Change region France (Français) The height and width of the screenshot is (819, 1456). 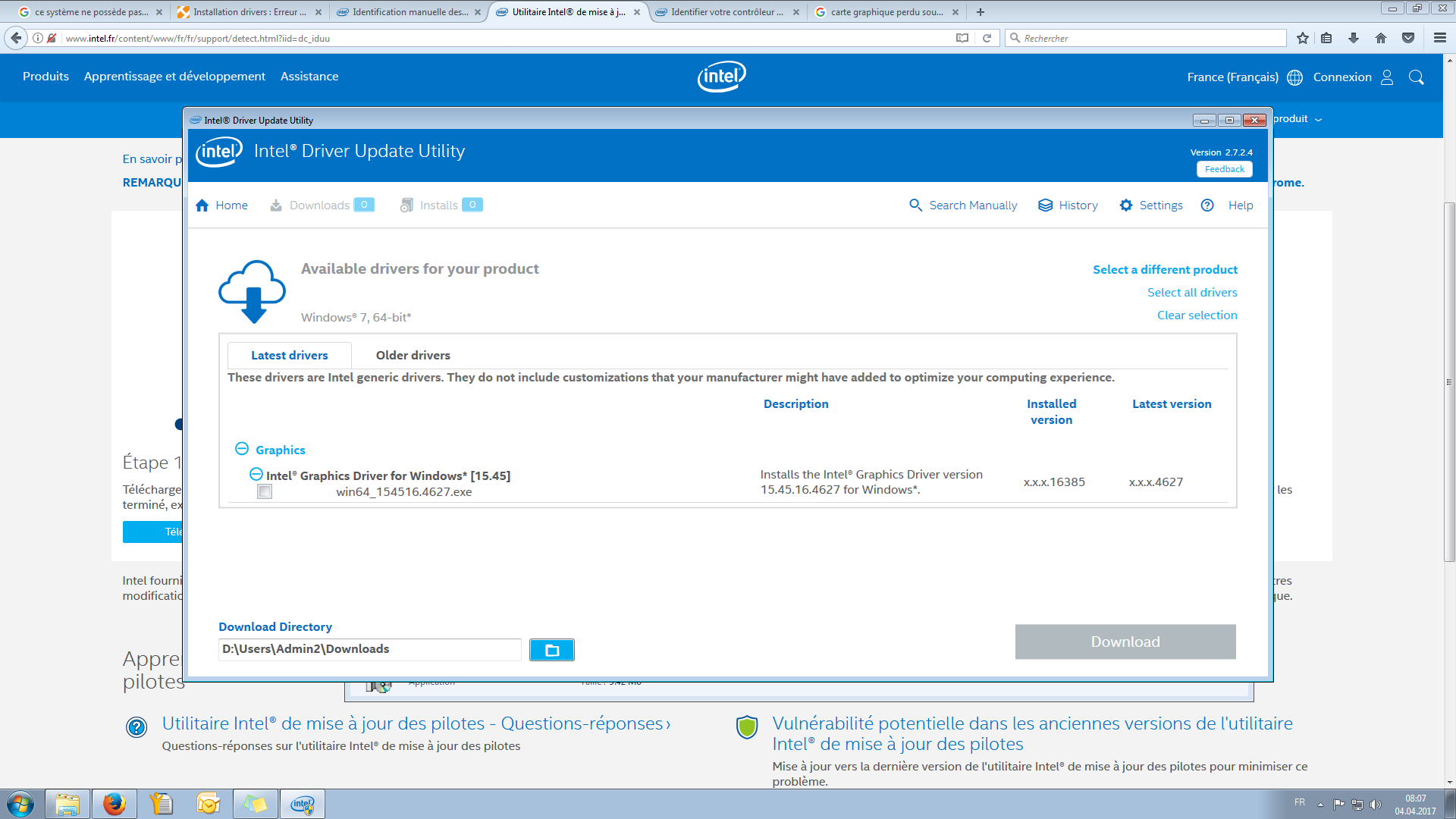pyautogui.click(x=1244, y=77)
